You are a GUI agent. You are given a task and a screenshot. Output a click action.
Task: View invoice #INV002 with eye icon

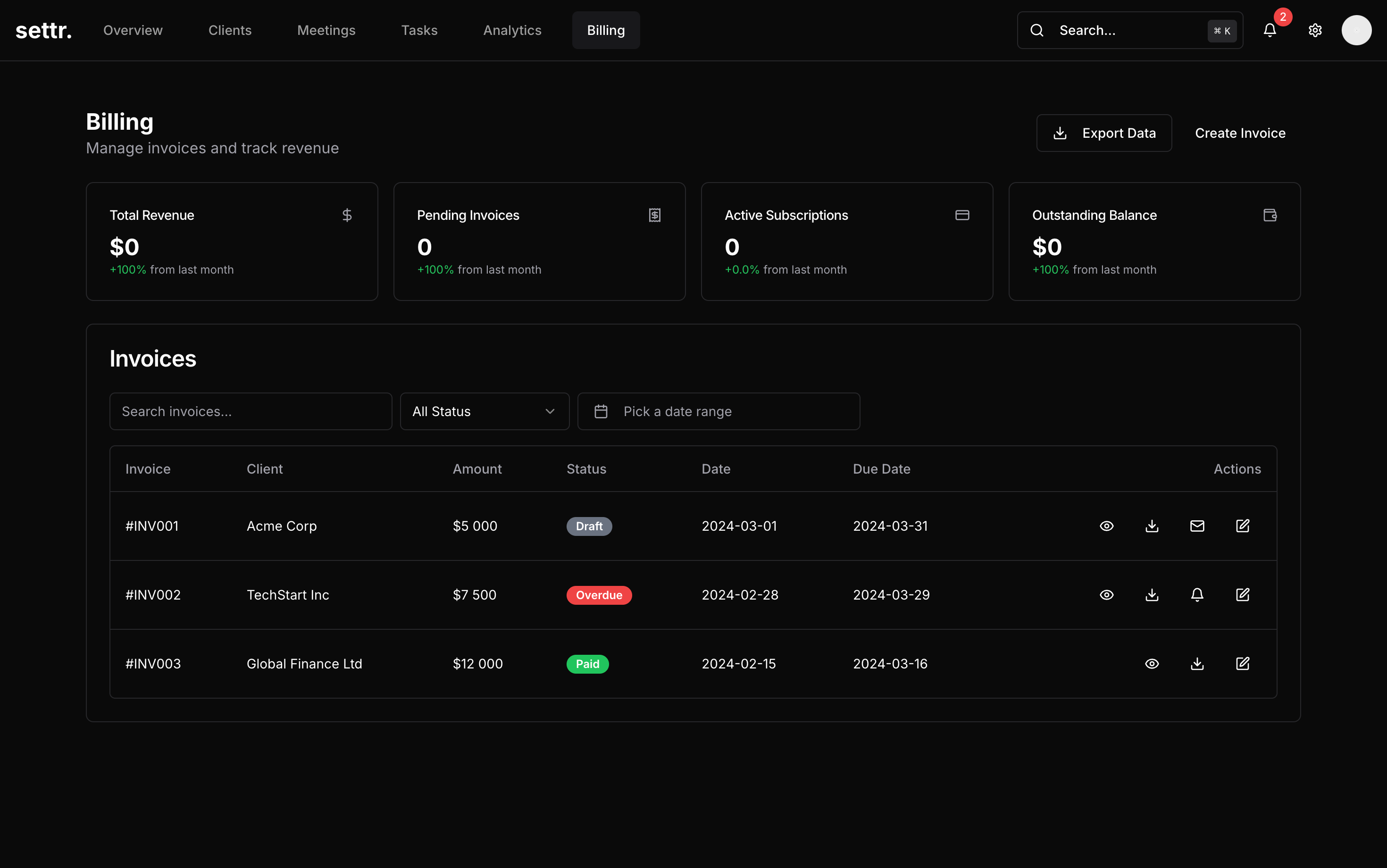(x=1106, y=595)
